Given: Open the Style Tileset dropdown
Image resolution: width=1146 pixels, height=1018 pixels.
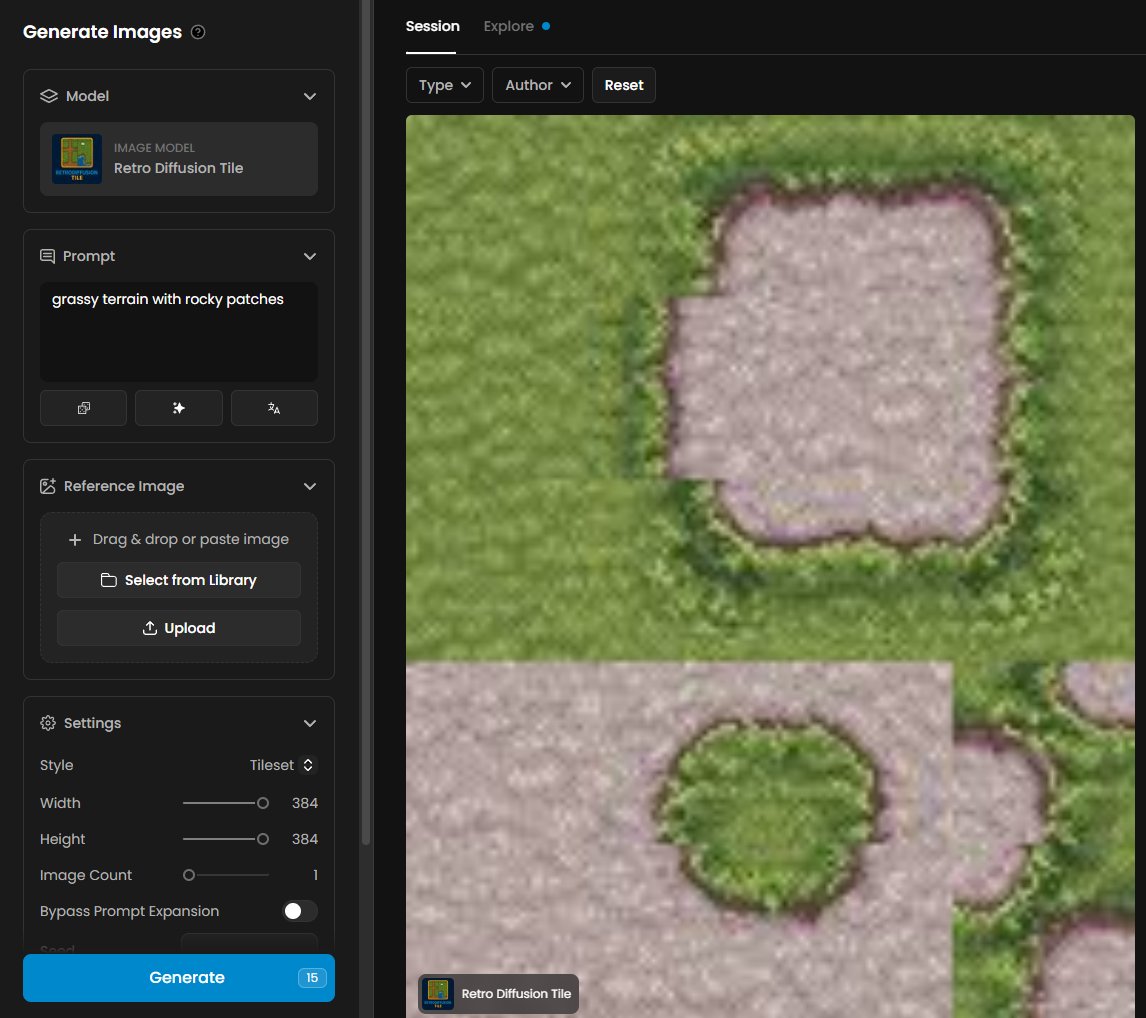Looking at the screenshot, I should tap(282, 765).
